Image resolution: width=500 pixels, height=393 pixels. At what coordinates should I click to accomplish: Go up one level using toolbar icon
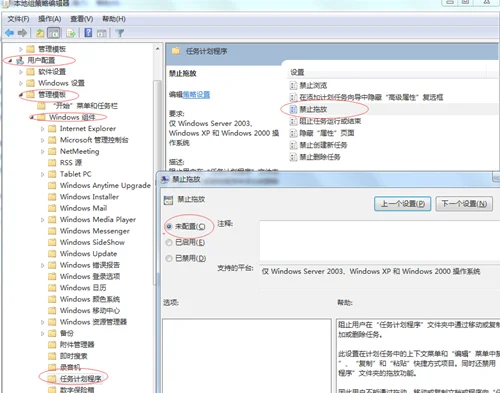tap(40, 33)
